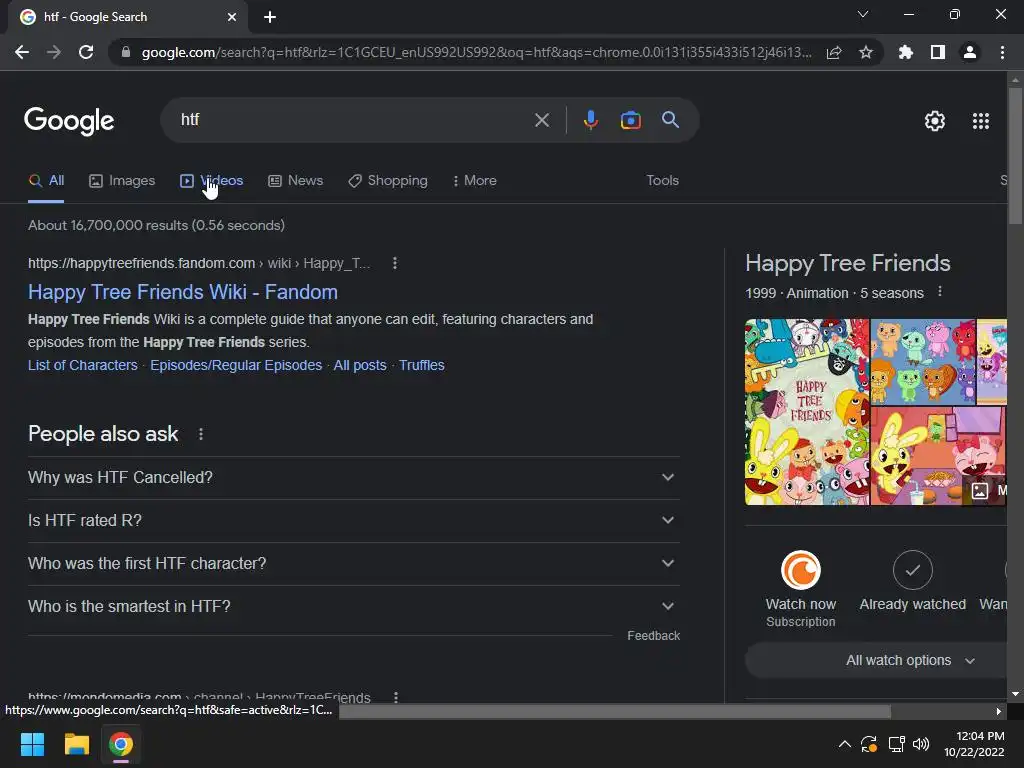
Task: Click the browser forward arrow
Action: [54, 52]
